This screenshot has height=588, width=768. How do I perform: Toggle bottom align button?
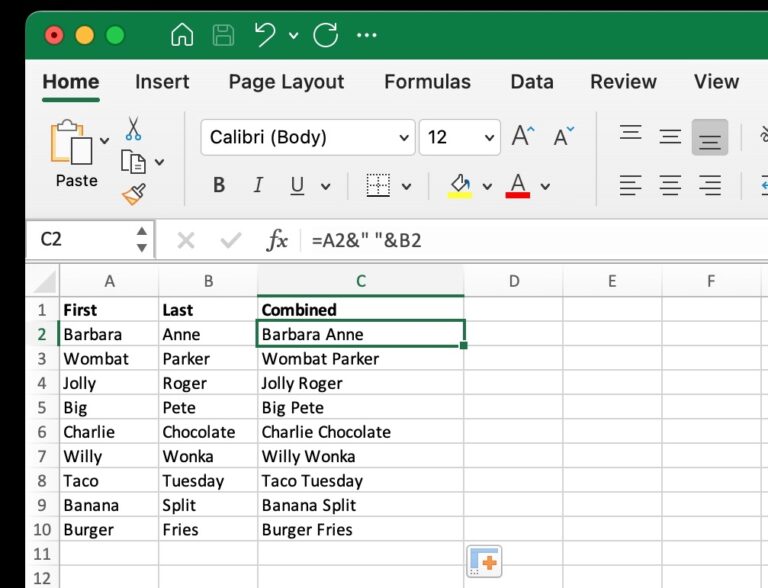click(710, 137)
